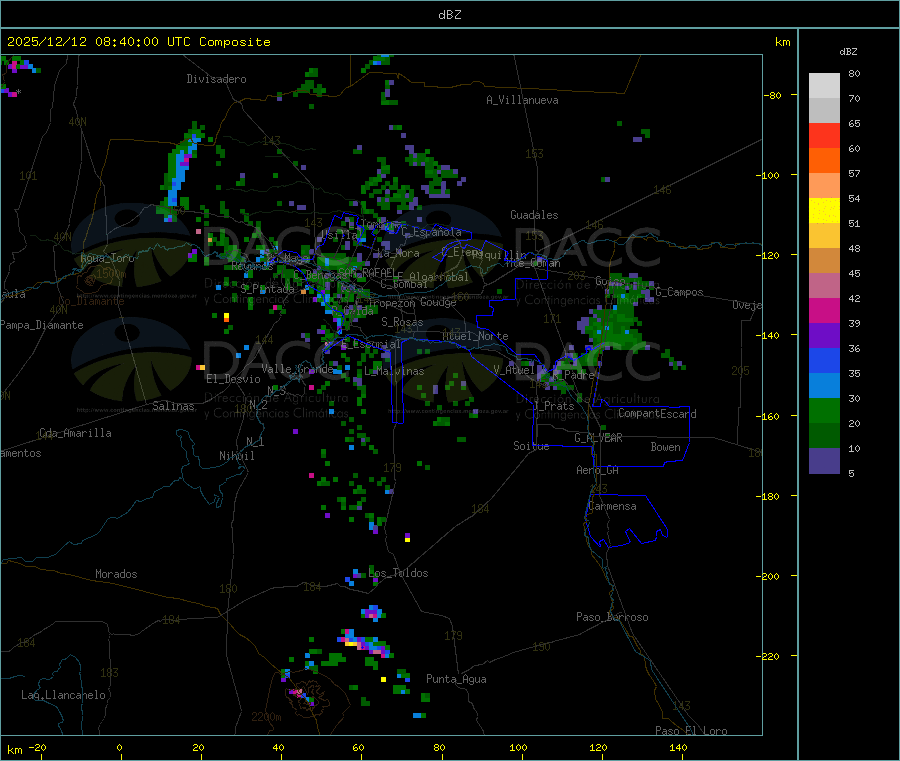This screenshot has height=761, width=900.
Task: Select the 'G_Campos' location label
Action: tap(679, 292)
